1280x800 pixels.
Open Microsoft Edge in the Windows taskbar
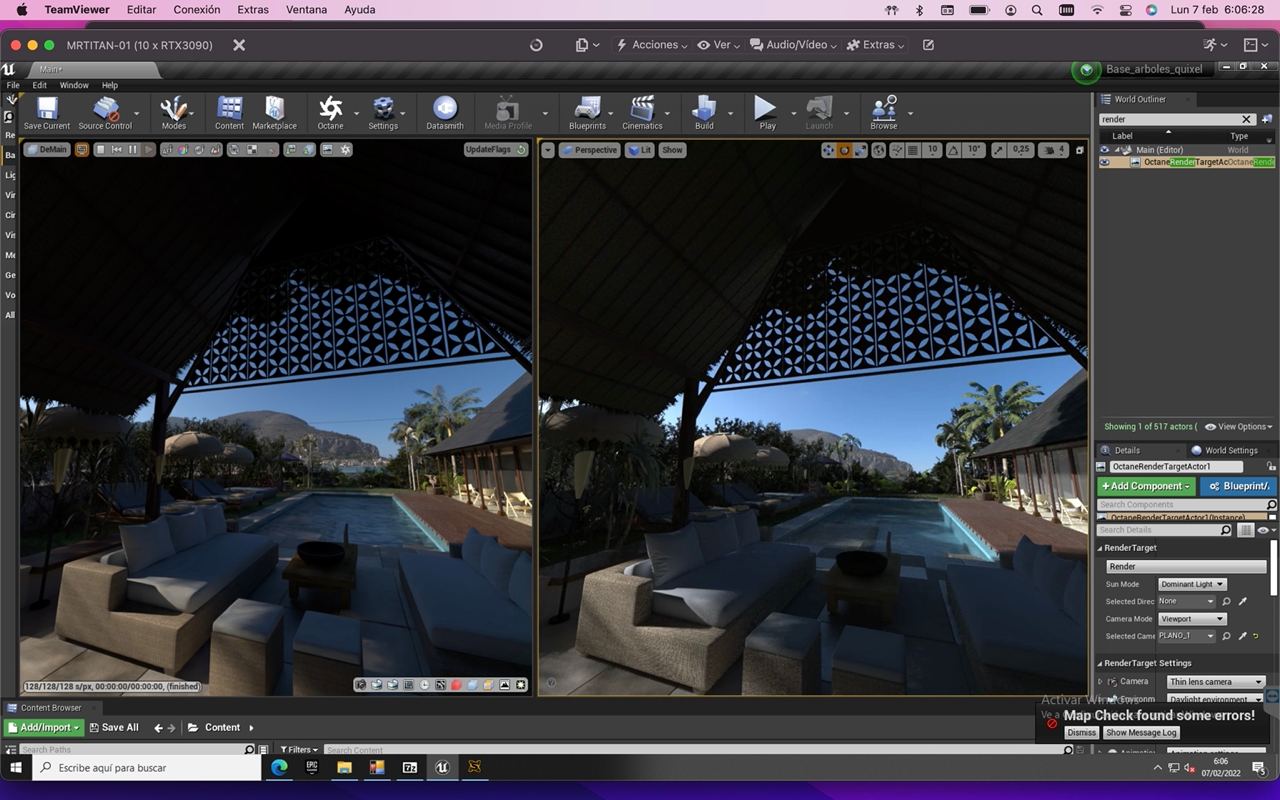coord(279,767)
